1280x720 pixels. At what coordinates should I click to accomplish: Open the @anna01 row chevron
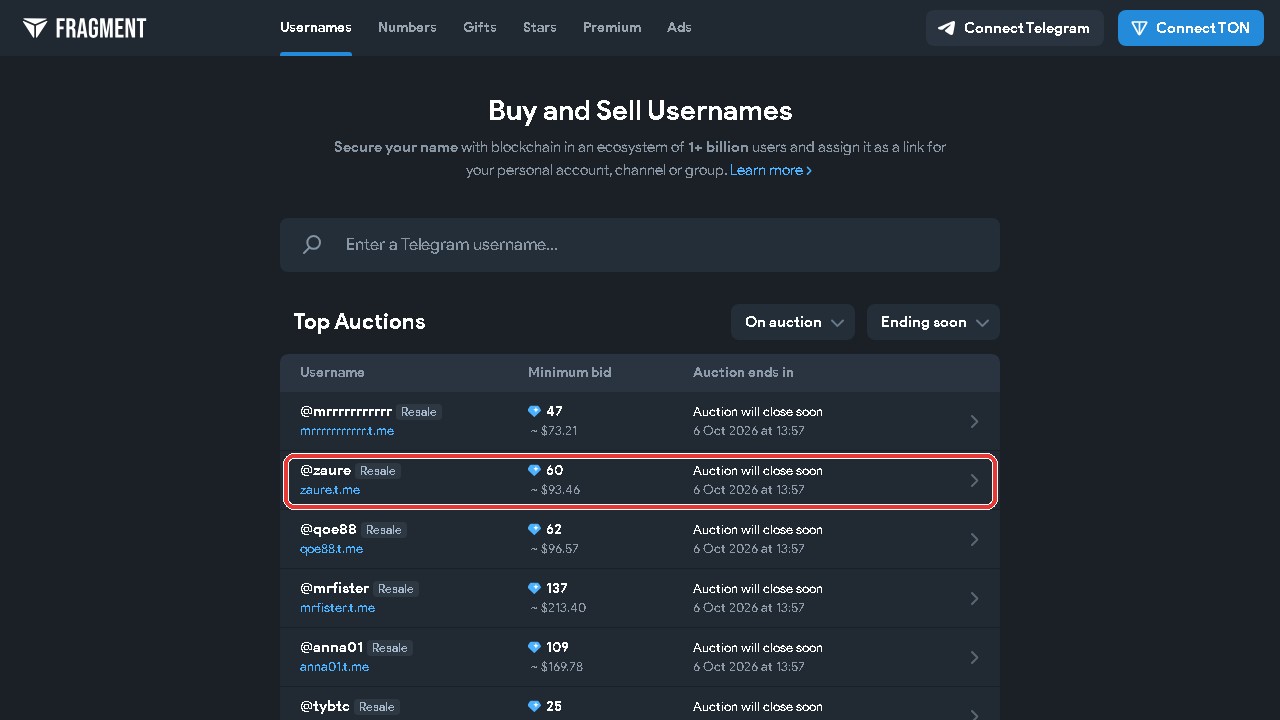[x=974, y=658]
